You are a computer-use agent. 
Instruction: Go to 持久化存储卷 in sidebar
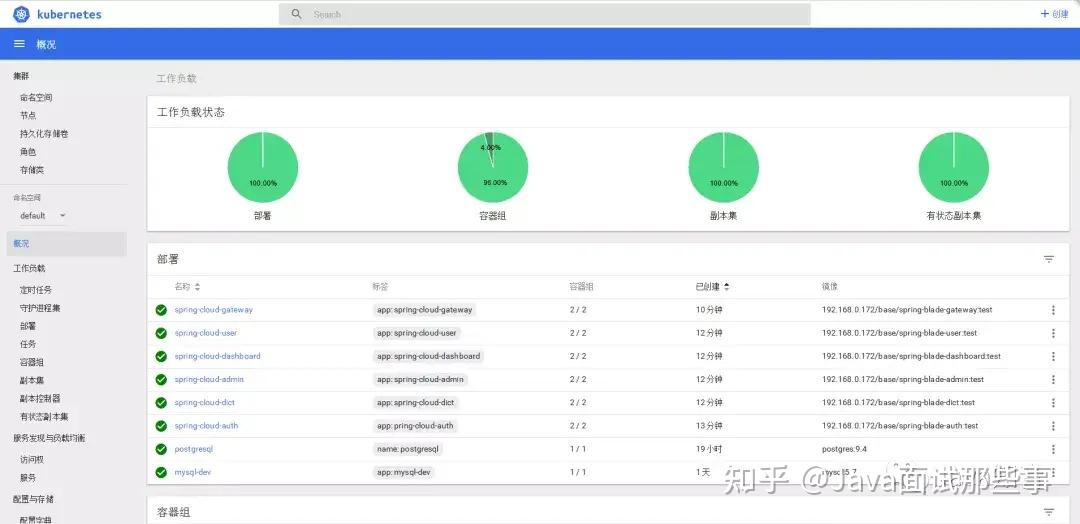click(44, 134)
